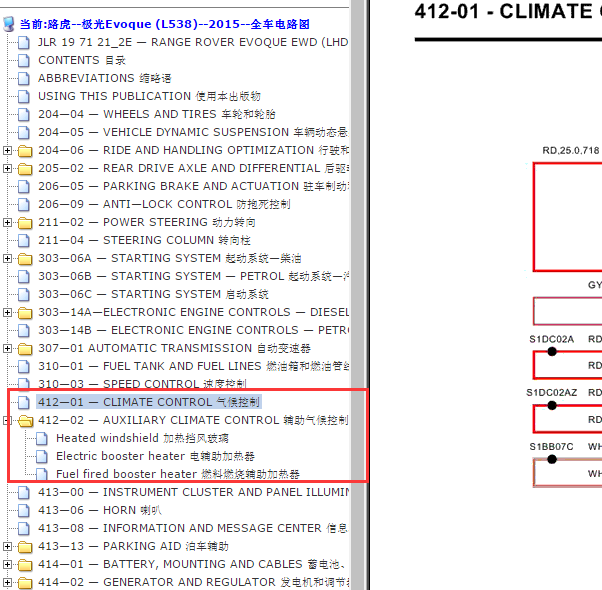
Task: Click the S1DC02AZ splice label in the diagram
Action: pos(551,393)
